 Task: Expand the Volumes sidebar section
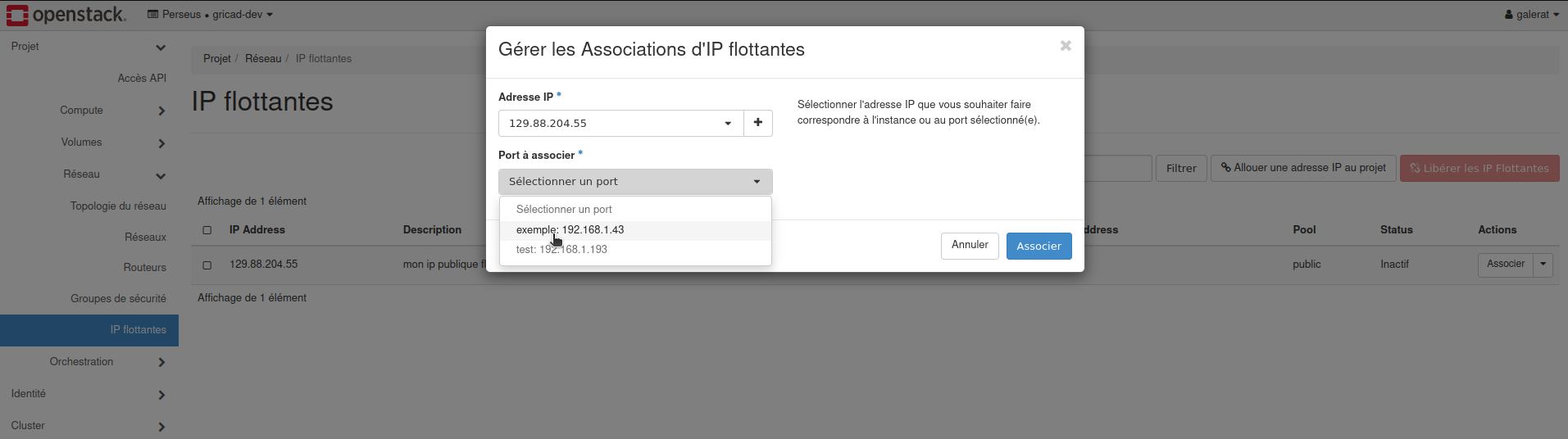[89, 143]
